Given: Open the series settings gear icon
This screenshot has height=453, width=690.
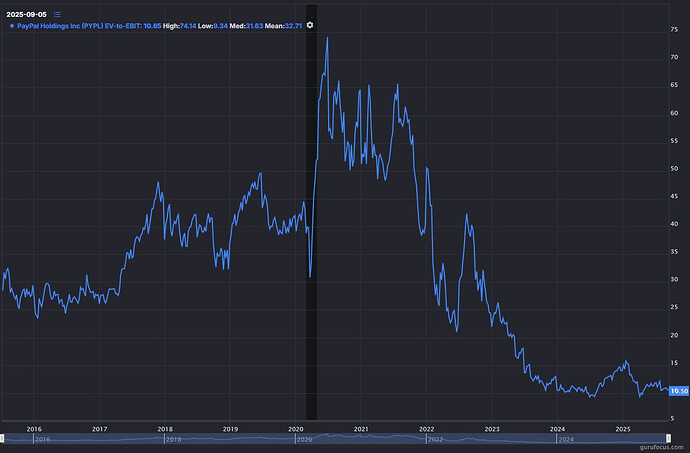Looking at the screenshot, I should point(310,24).
